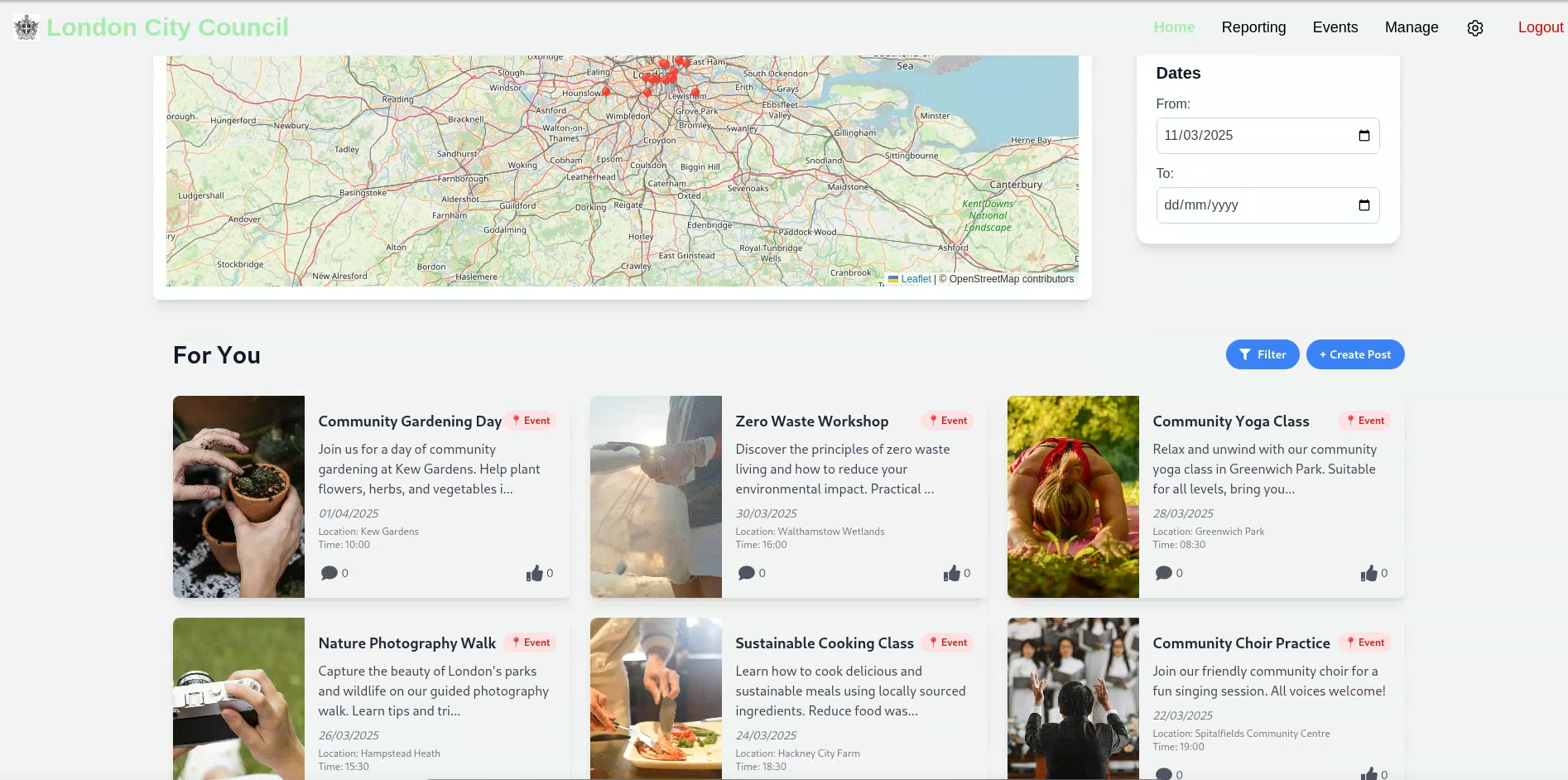This screenshot has height=780, width=1568.
Task: Open comments on Community Gardening Day
Action: [x=329, y=573]
